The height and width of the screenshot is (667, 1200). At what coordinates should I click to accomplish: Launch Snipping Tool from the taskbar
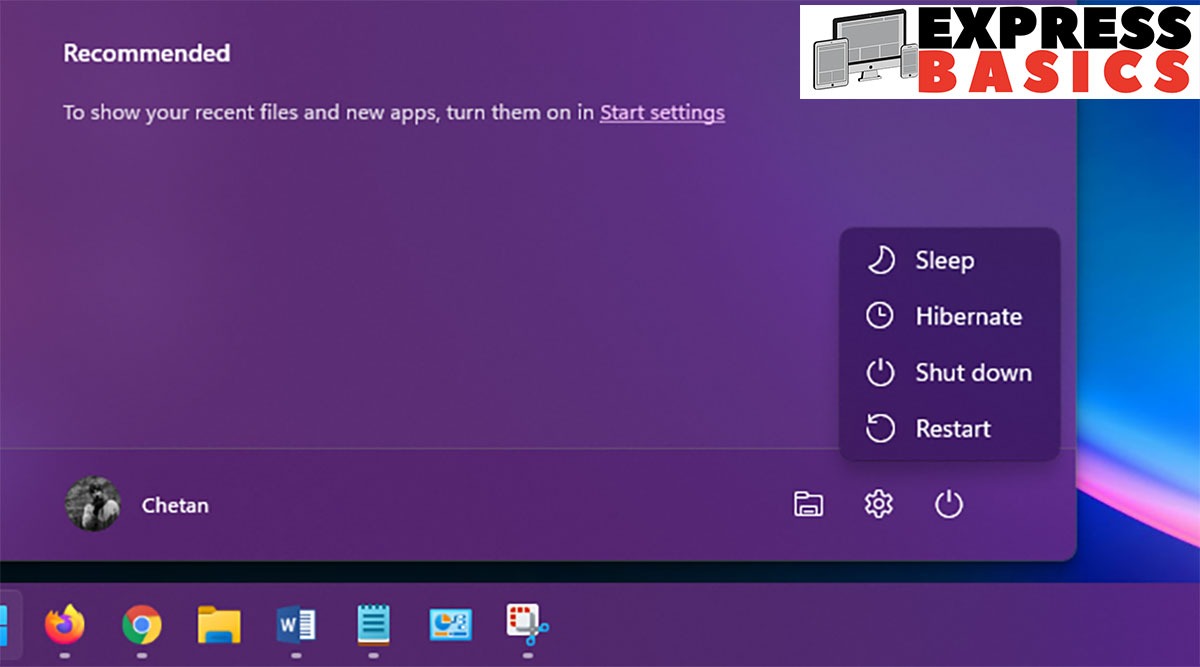pyautogui.click(x=527, y=624)
